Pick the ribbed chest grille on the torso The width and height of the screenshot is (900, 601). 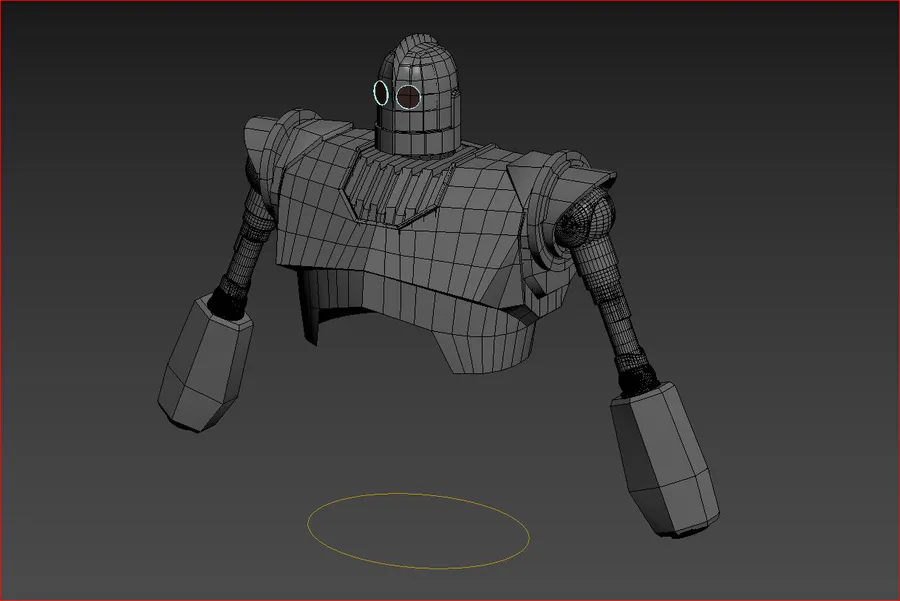click(396, 187)
